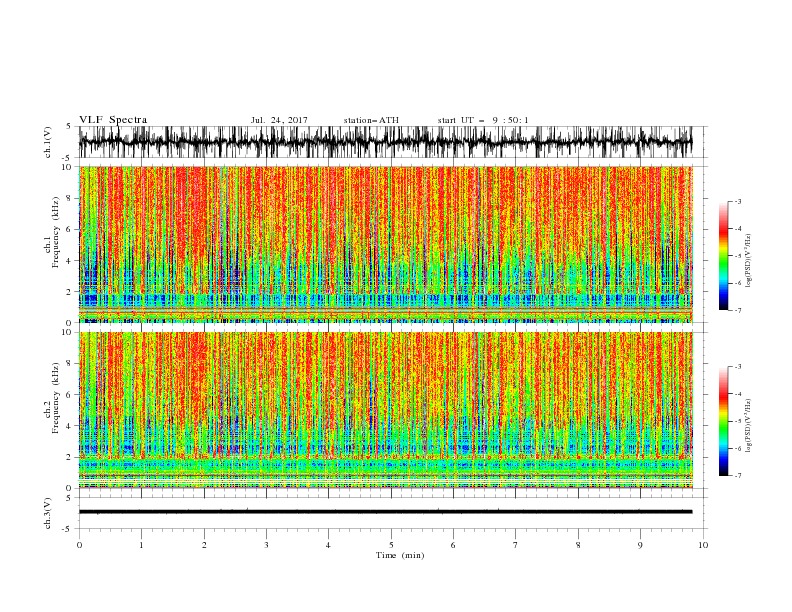The image size is (792, 612).
Task: Click the '-3' label on ch.2 color scale
Action: pyautogui.click(x=737, y=367)
